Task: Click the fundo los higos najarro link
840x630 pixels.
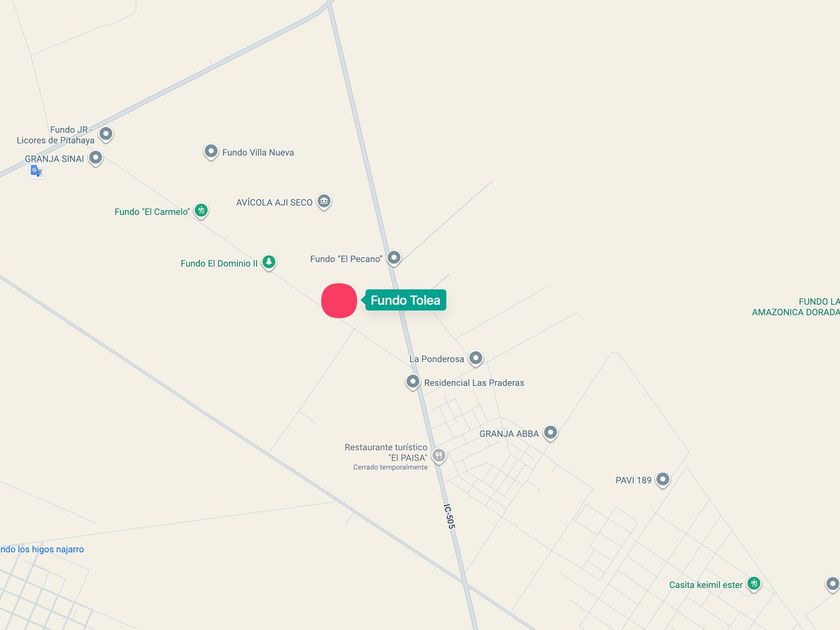Action: [42, 549]
